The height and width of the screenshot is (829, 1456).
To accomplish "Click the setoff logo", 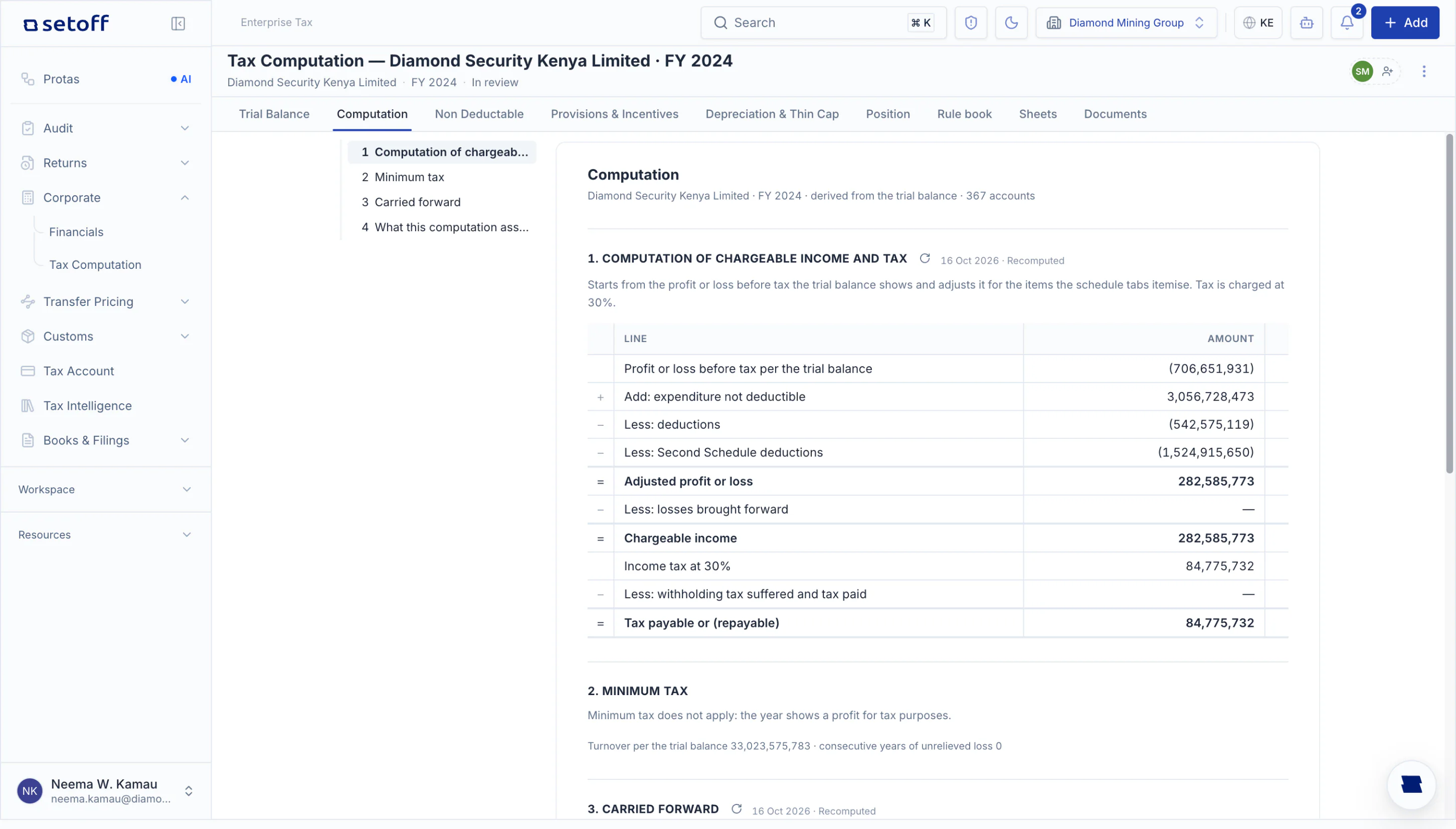I will (66, 24).
